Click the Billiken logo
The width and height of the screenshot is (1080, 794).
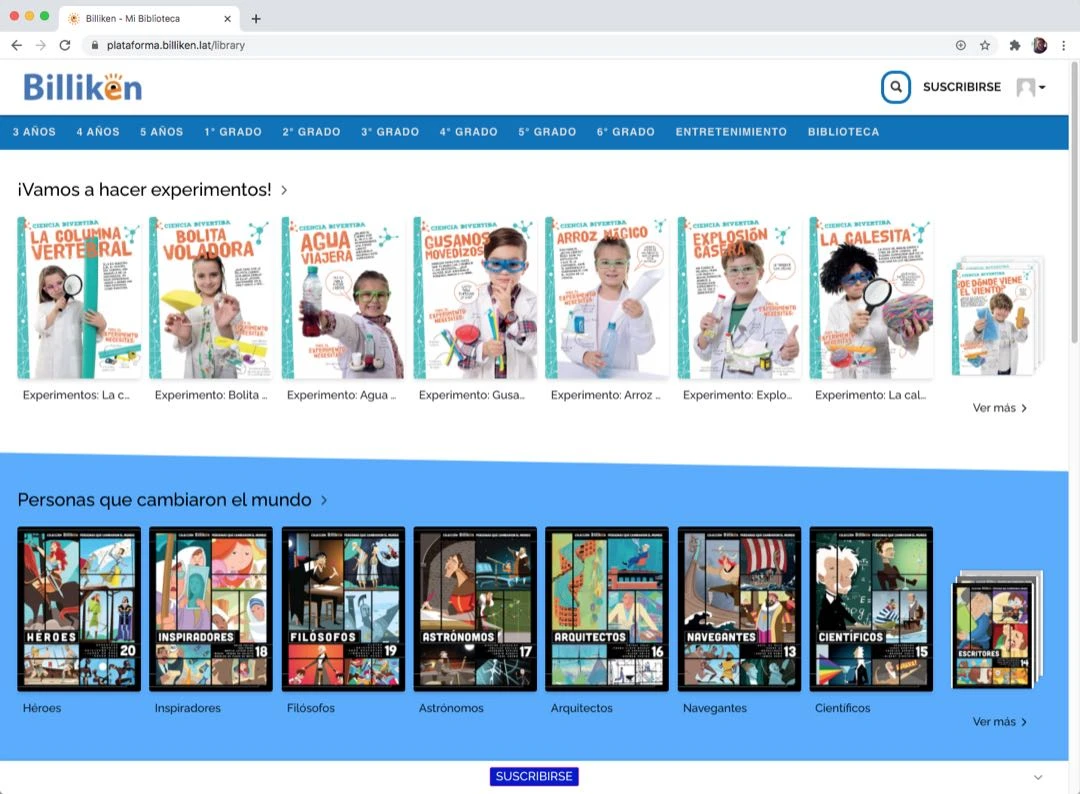[x=83, y=88]
